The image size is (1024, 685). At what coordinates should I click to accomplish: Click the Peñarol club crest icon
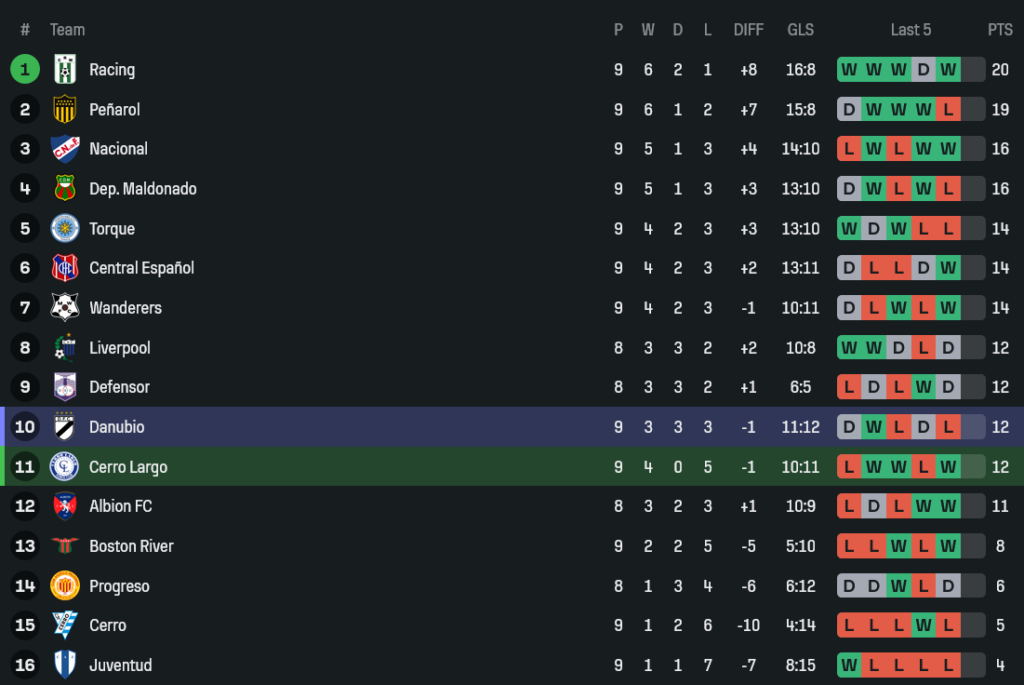[65, 109]
